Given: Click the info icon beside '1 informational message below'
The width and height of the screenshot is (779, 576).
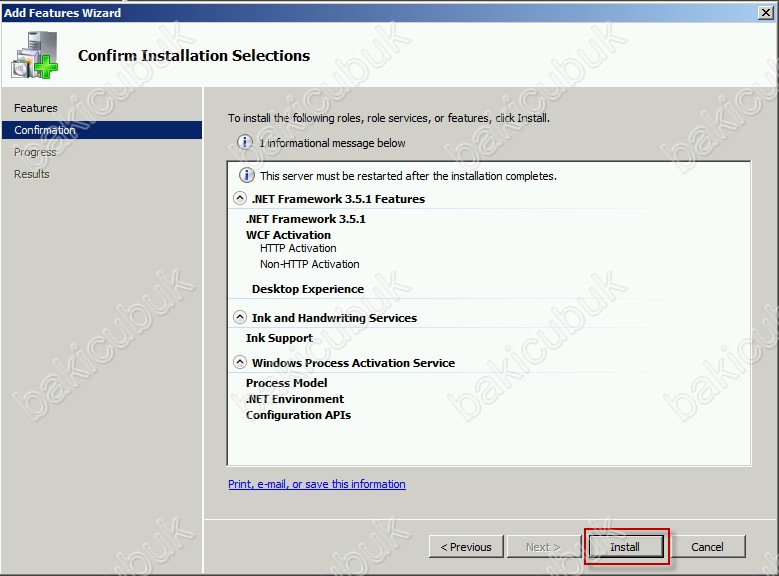Looking at the screenshot, I should (244, 143).
